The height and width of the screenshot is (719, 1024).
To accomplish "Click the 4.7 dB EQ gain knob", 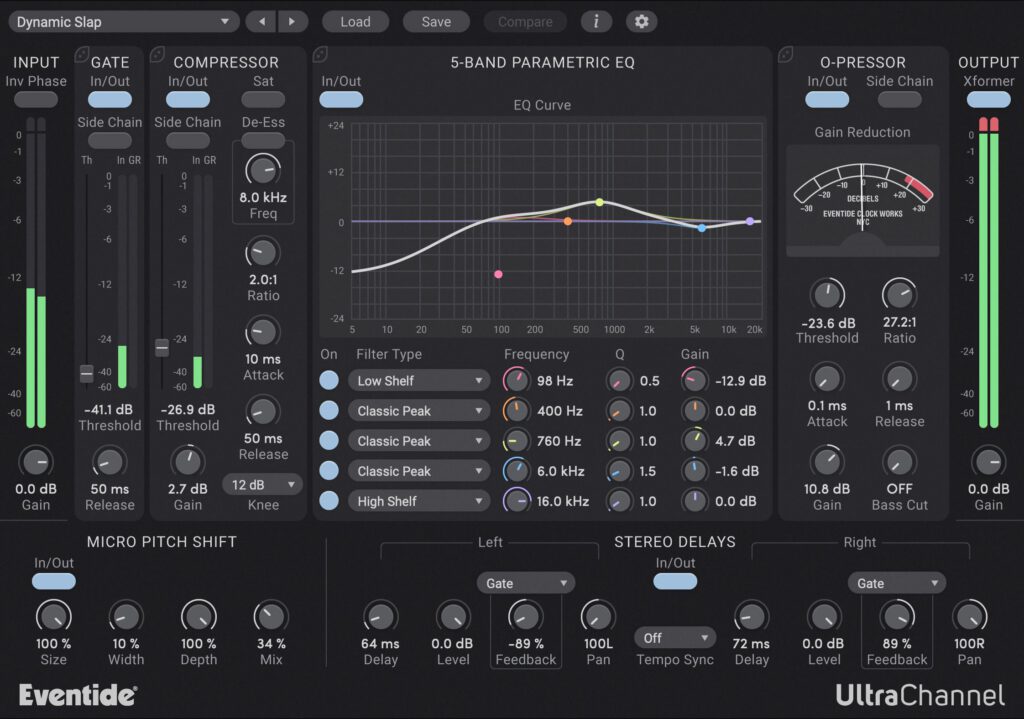I will [694, 441].
